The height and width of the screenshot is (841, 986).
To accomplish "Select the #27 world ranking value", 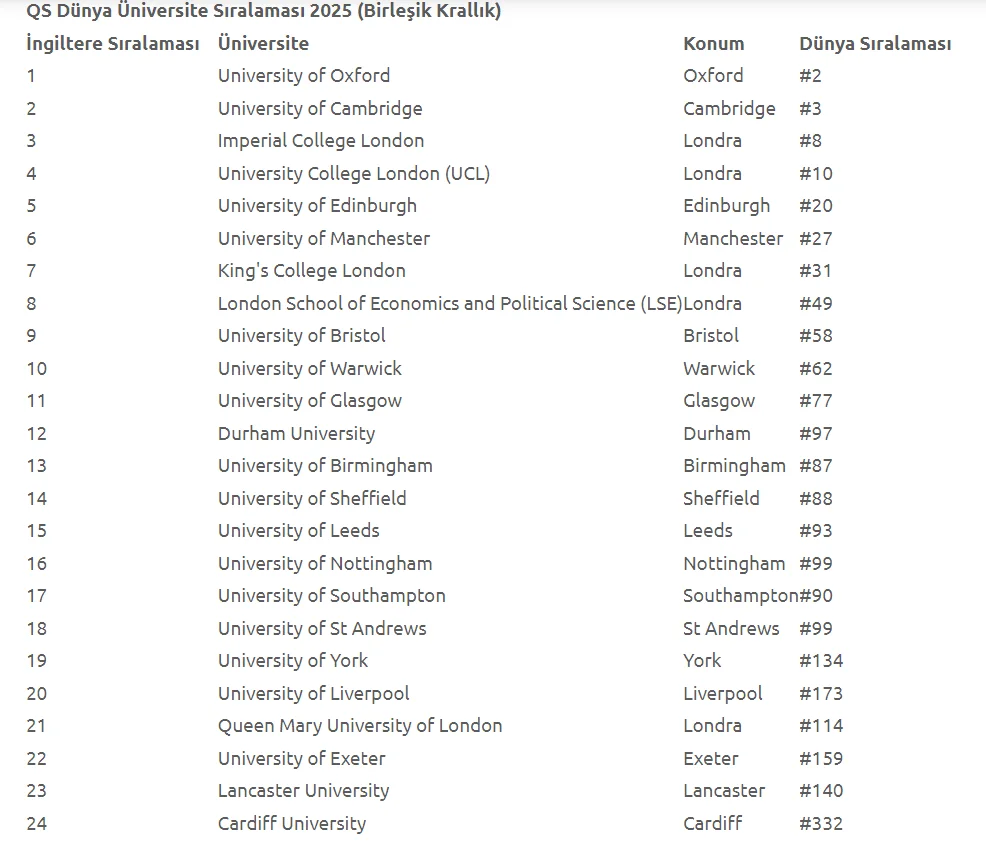I will coord(816,239).
